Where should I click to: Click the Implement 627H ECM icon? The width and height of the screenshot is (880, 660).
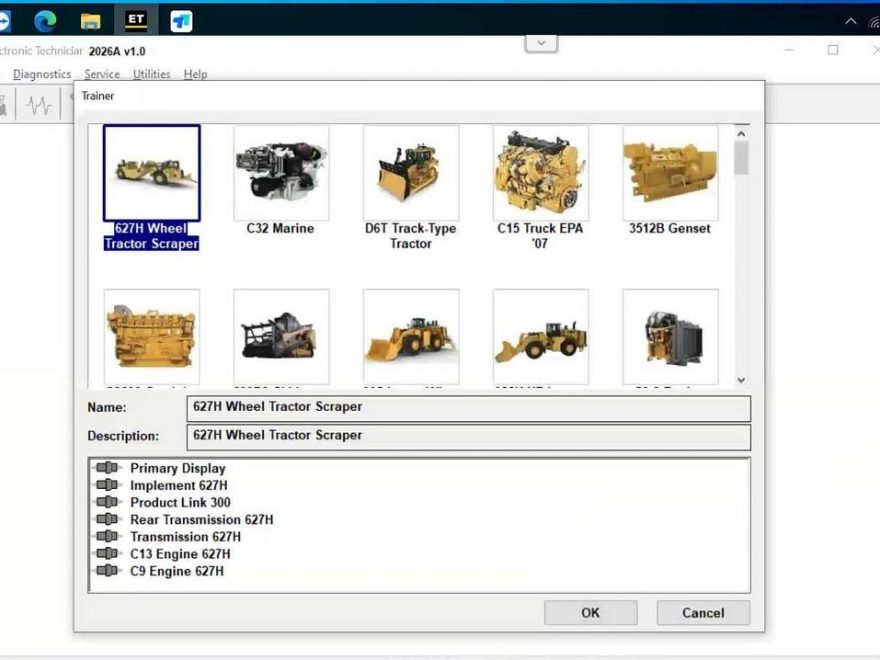pyautogui.click(x=107, y=485)
